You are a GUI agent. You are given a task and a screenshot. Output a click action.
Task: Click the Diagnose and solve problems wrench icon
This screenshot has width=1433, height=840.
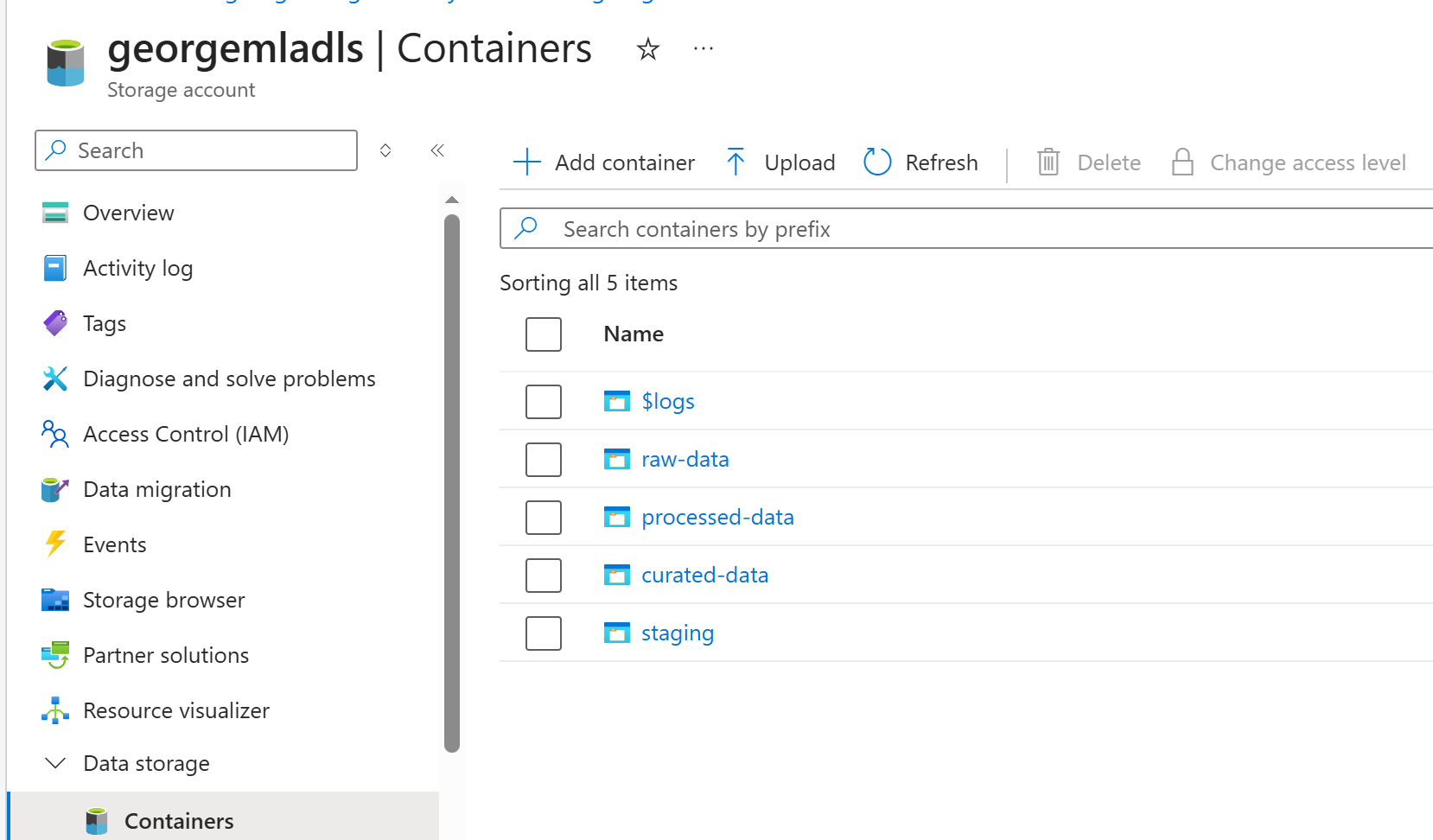click(x=55, y=379)
